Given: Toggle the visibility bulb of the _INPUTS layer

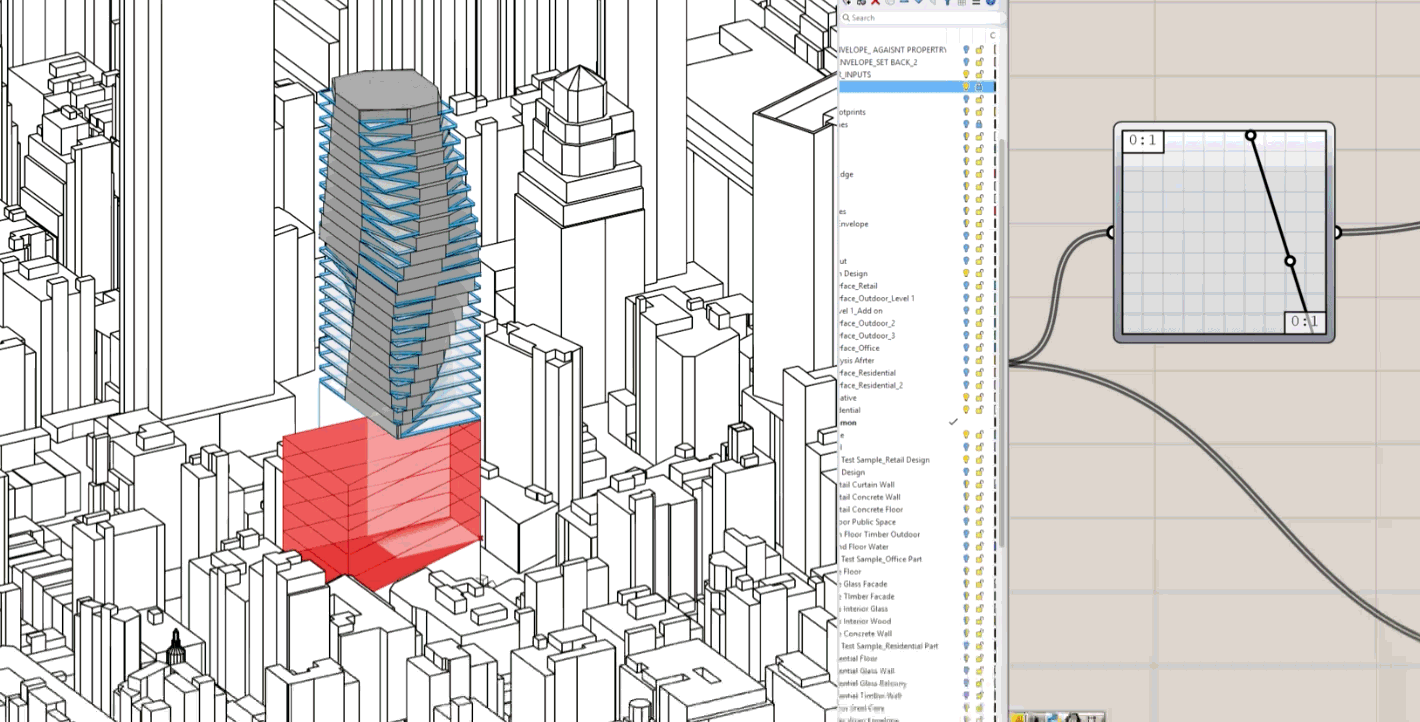Looking at the screenshot, I should coord(966,73).
